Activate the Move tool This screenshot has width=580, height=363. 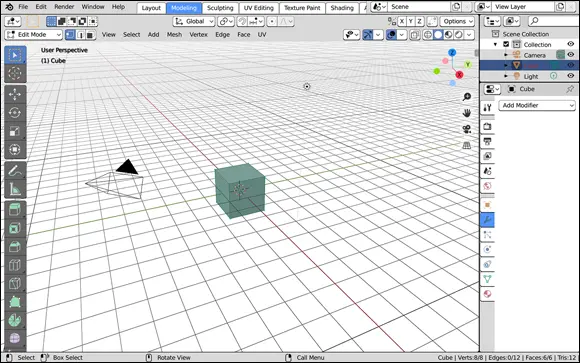15,94
